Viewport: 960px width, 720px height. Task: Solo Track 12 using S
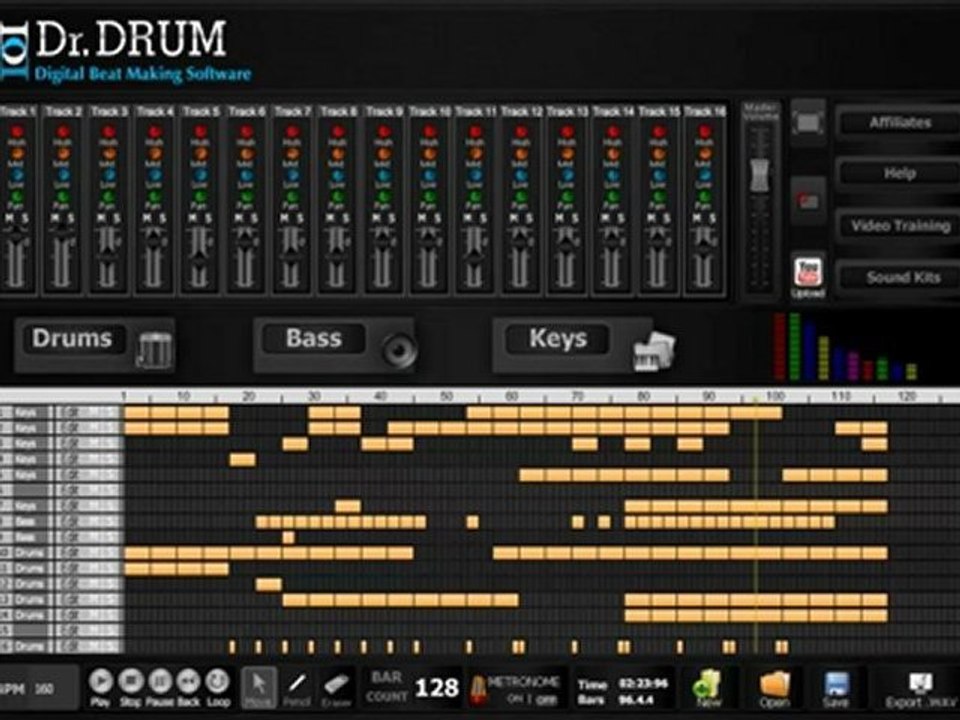point(530,218)
